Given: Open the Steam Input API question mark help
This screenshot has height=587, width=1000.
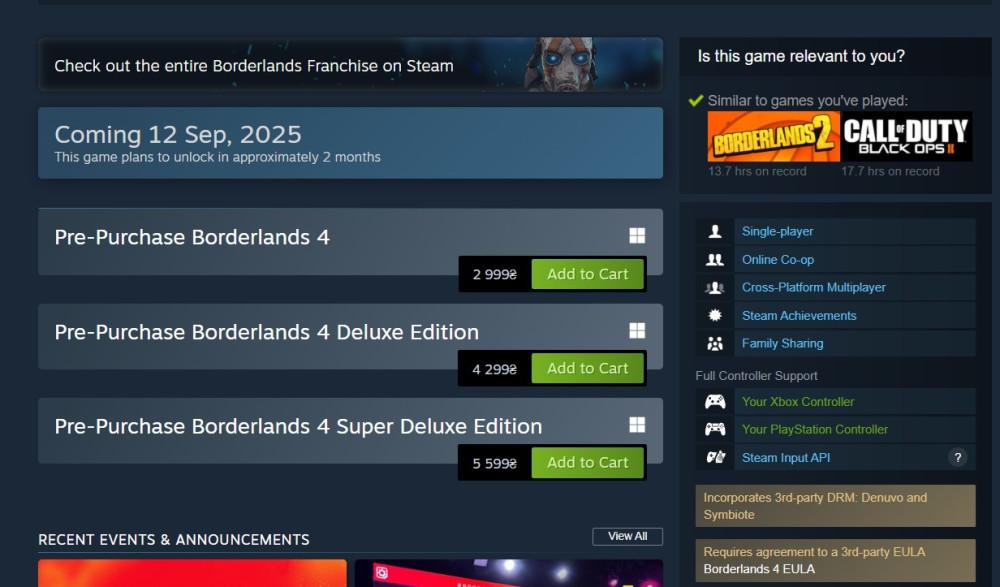Looking at the screenshot, I should coord(957,457).
